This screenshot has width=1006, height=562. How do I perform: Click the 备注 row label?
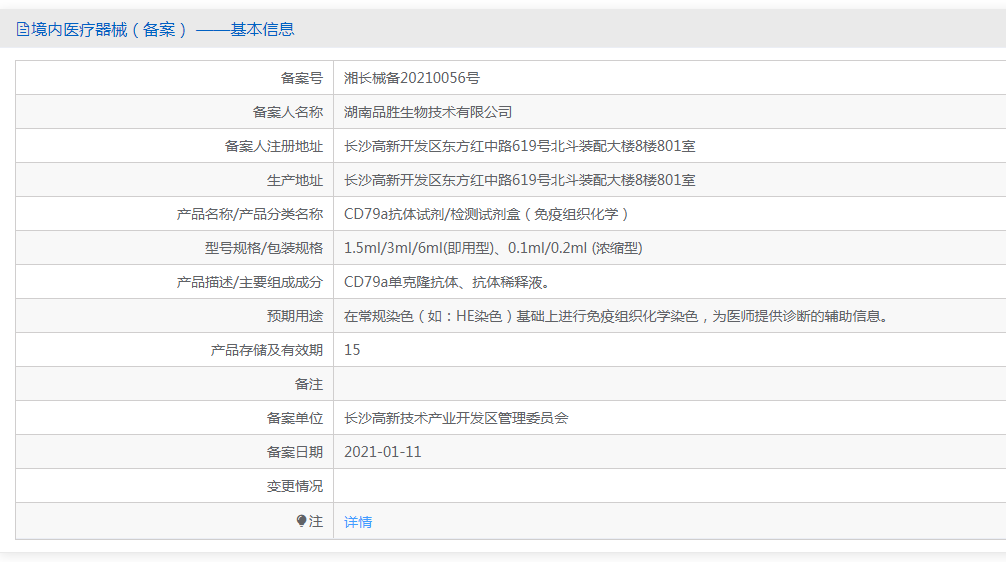309,384
